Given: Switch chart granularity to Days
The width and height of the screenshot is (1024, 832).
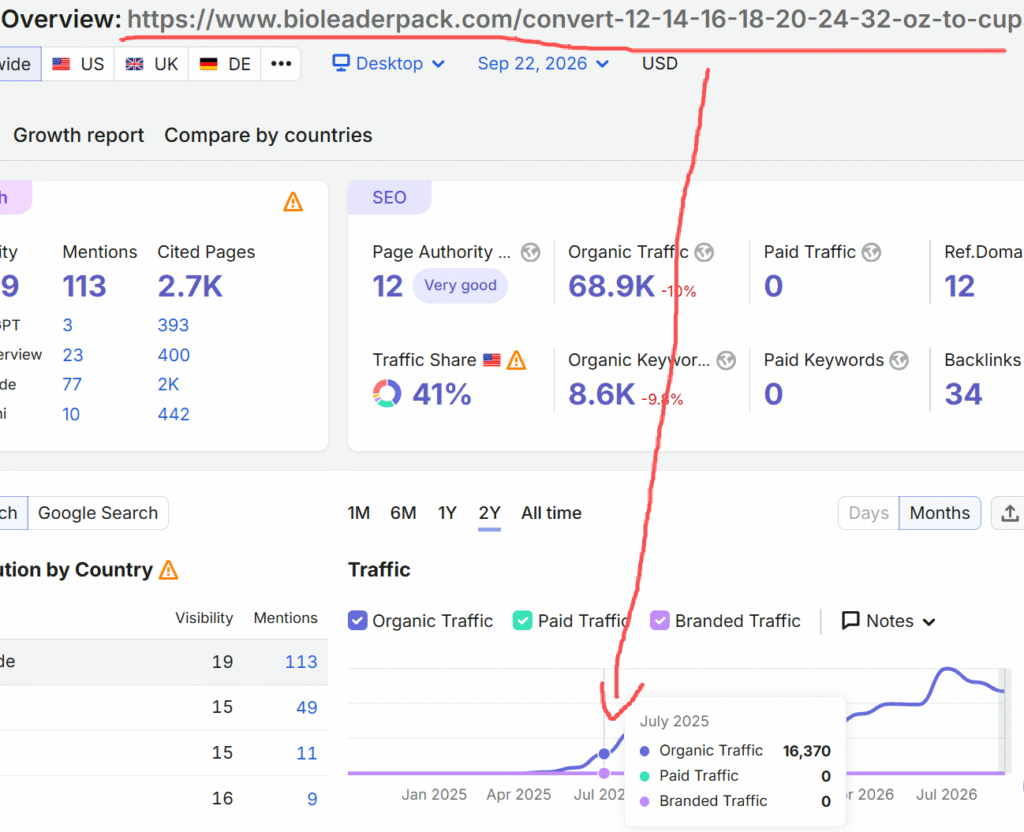Looking at the screenshot, I should click(869, 513).
